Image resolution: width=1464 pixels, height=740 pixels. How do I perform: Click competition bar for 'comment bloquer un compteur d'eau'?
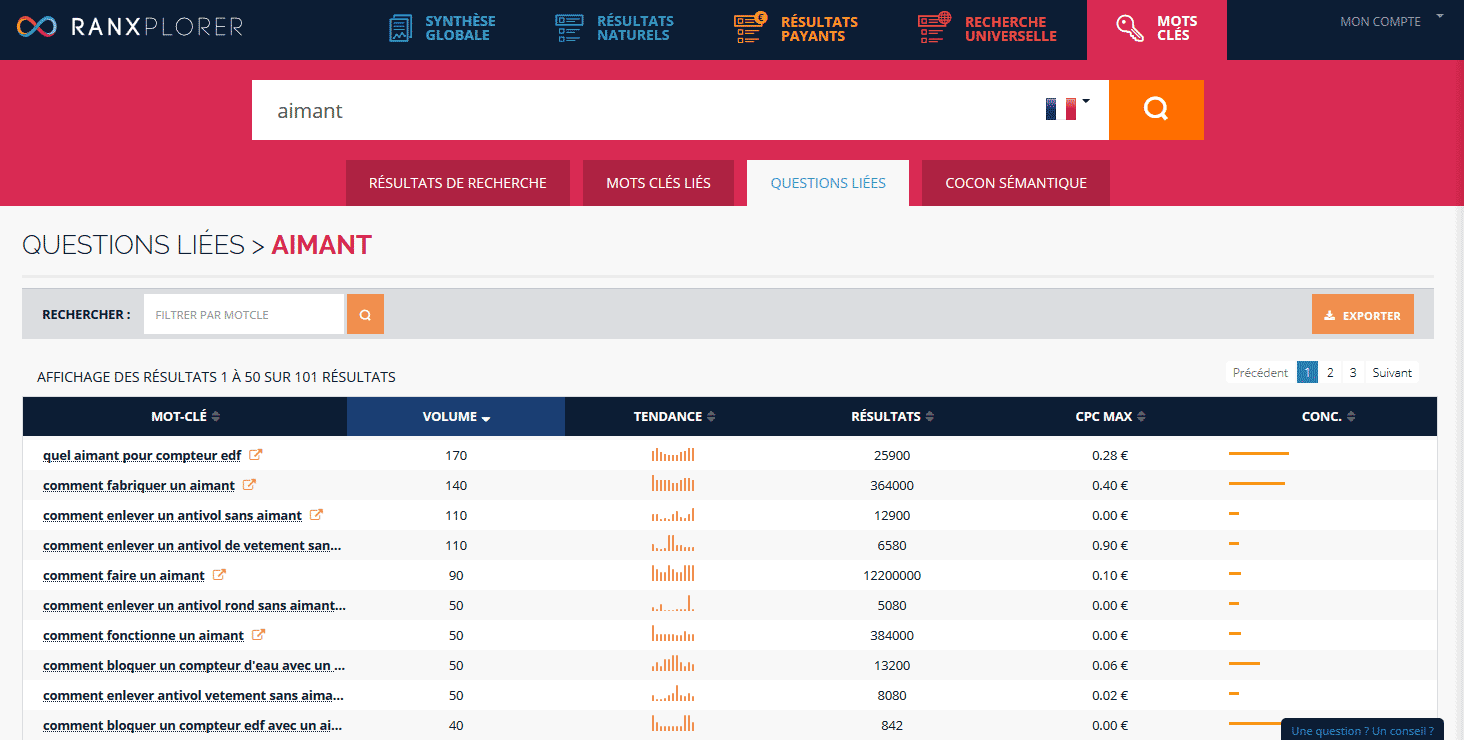1244,664
